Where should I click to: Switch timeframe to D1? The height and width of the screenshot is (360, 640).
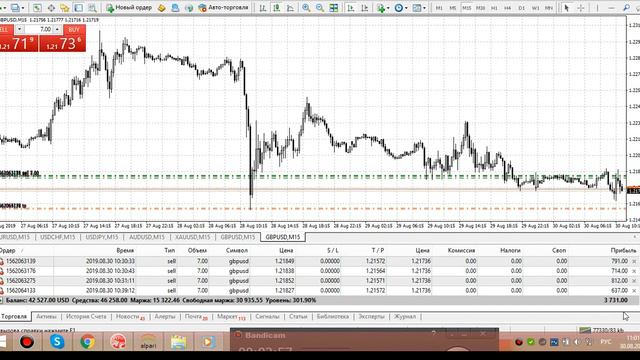pos(521,8)
